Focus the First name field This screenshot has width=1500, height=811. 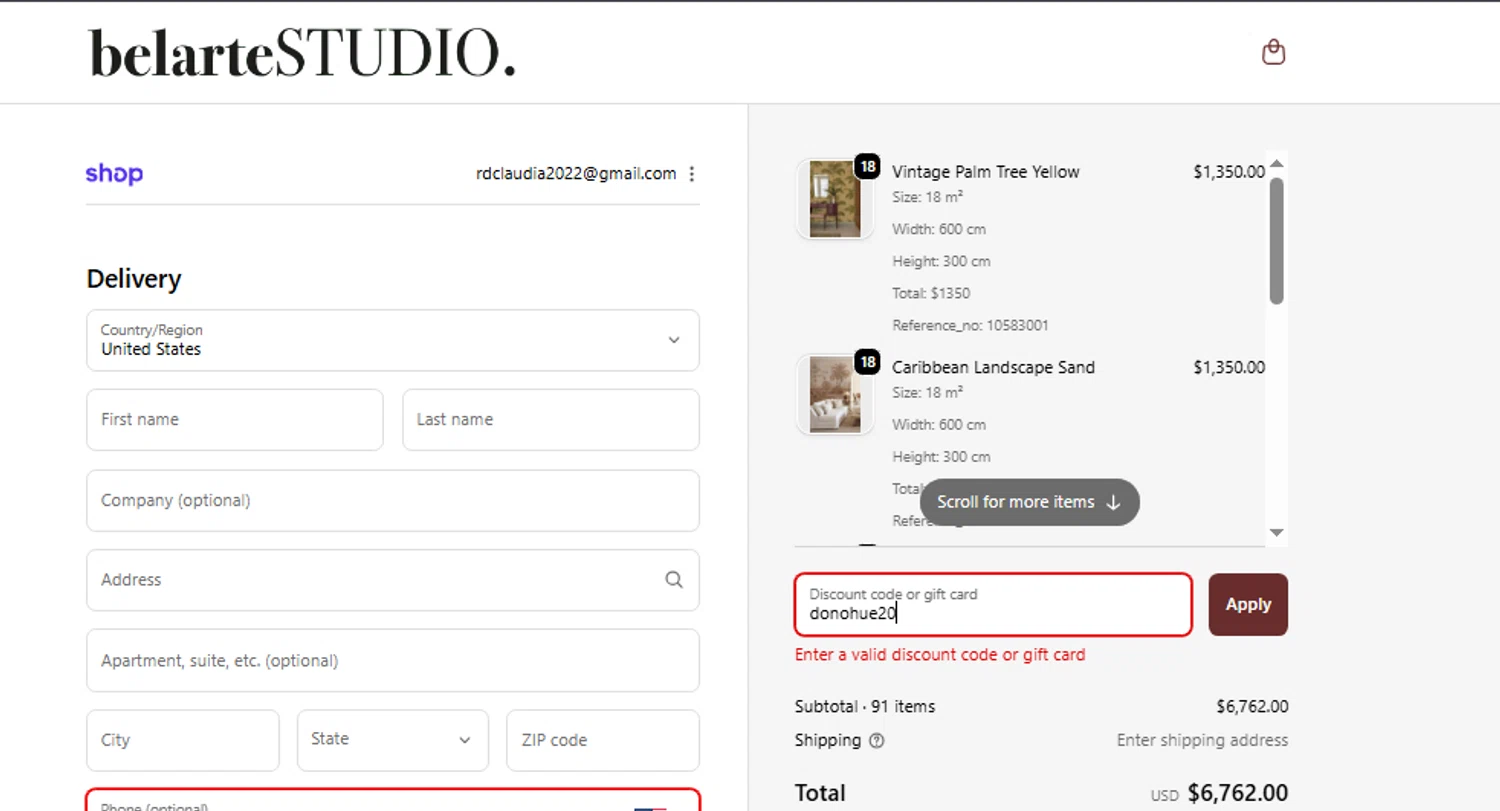[x=235, y=420]
